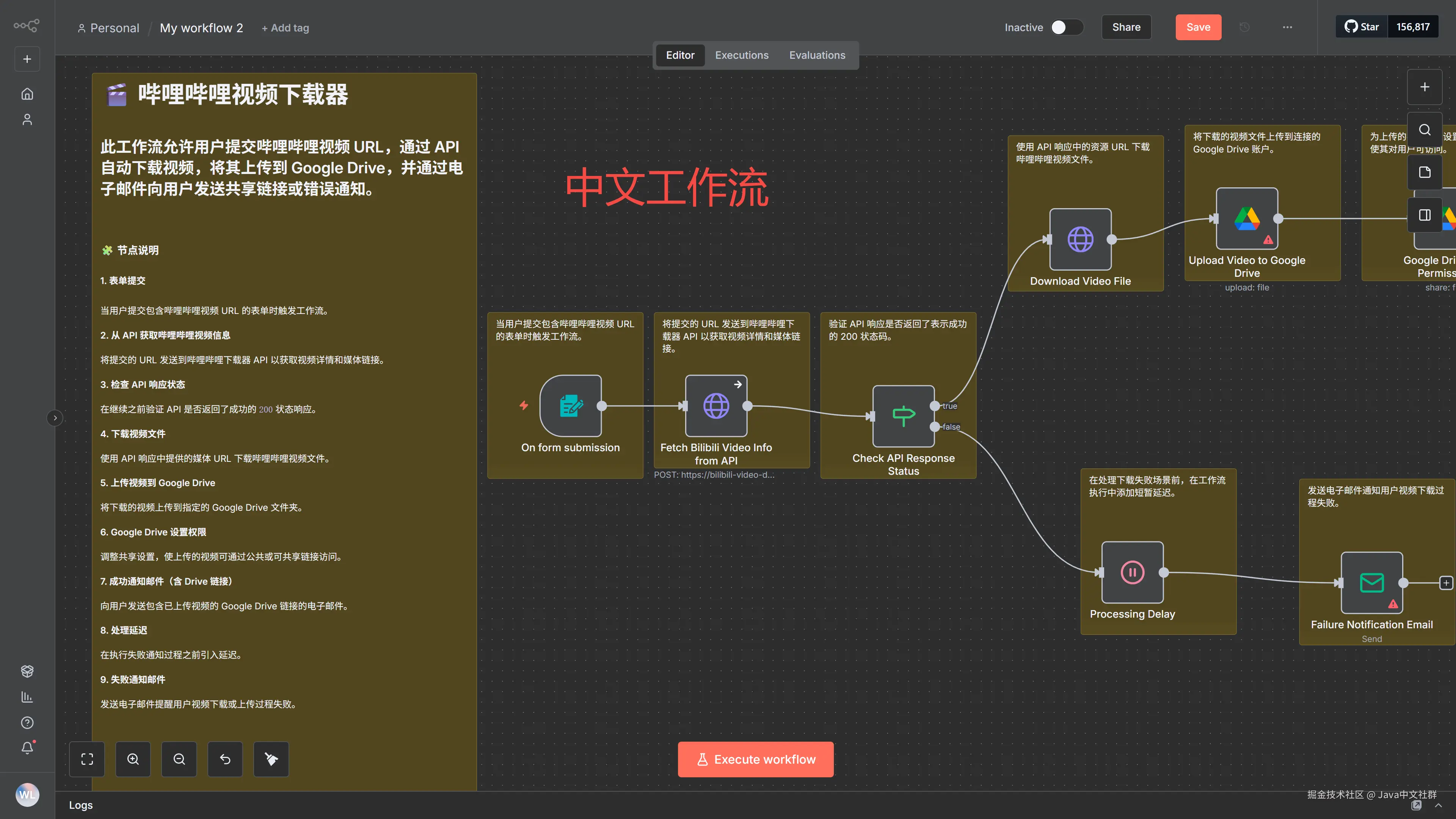The height and width of the screenshot is (819, 1456).
Task: Click the Save button
Action: tap(1198, 27)
